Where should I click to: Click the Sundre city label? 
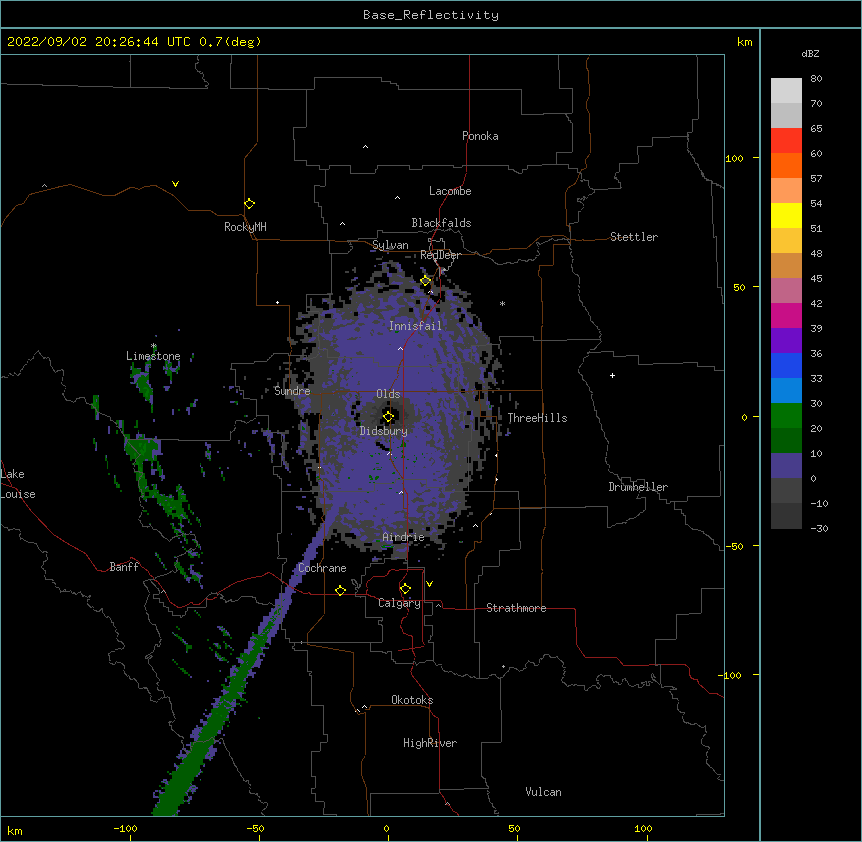click(292, 391)
